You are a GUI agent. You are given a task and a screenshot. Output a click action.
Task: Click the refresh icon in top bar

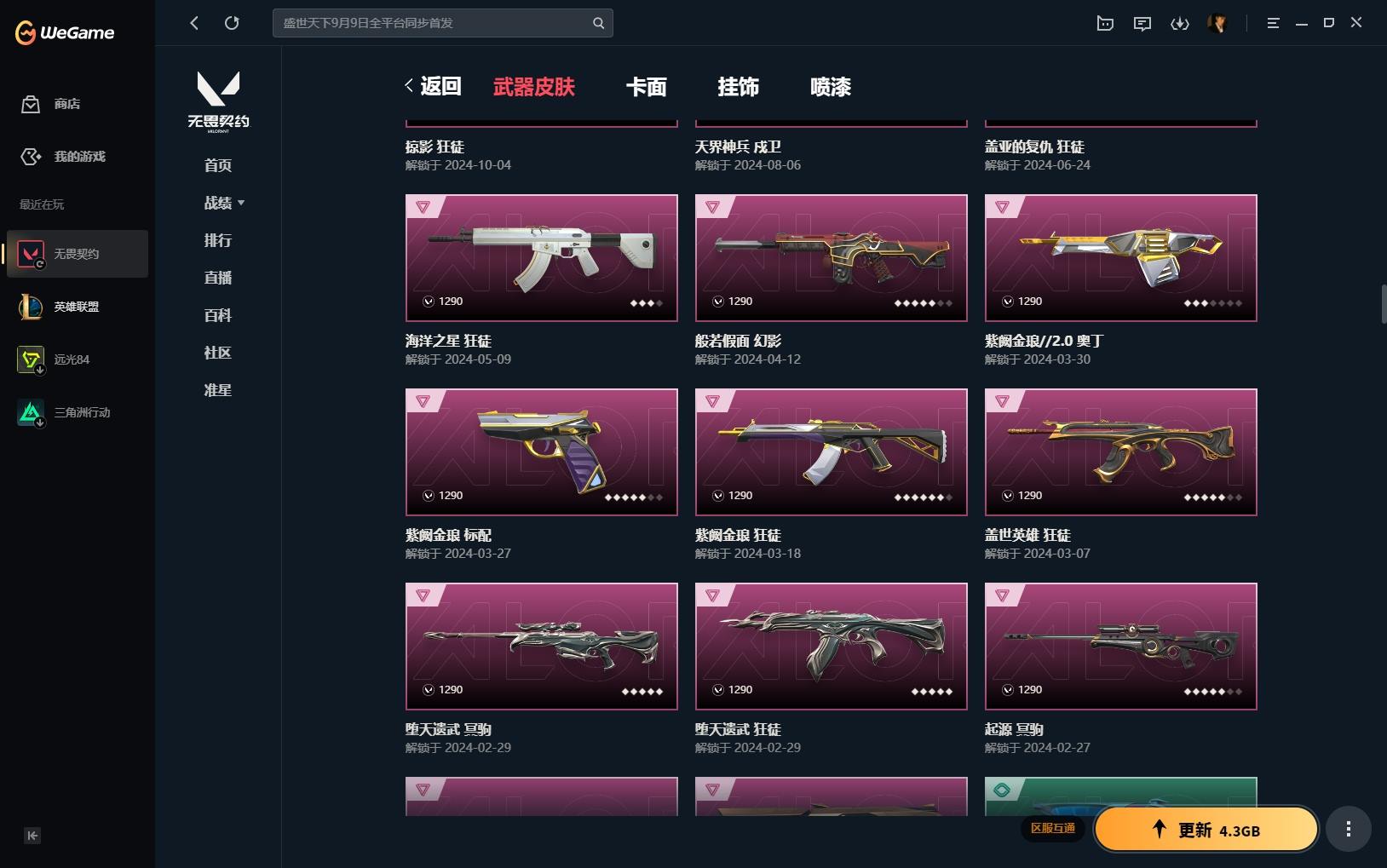coord(232,23)
